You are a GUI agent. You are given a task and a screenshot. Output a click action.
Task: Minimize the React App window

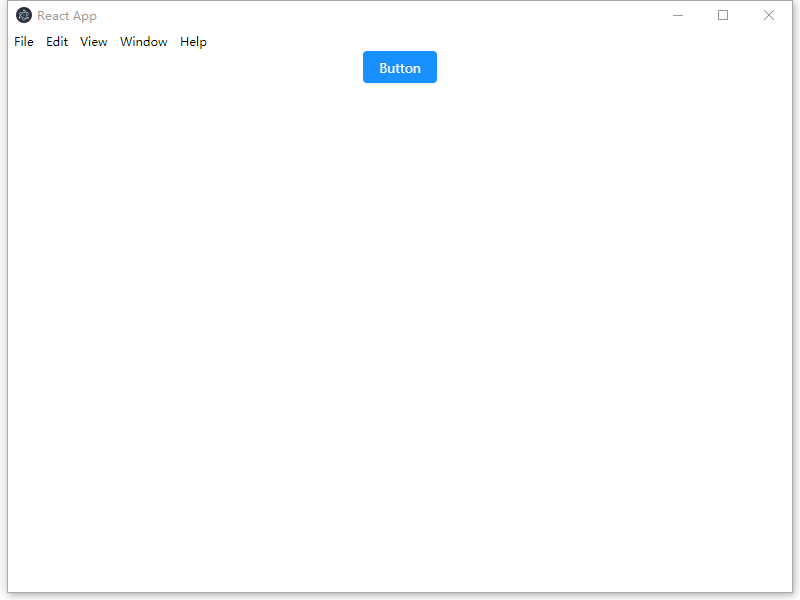[678, 15]
